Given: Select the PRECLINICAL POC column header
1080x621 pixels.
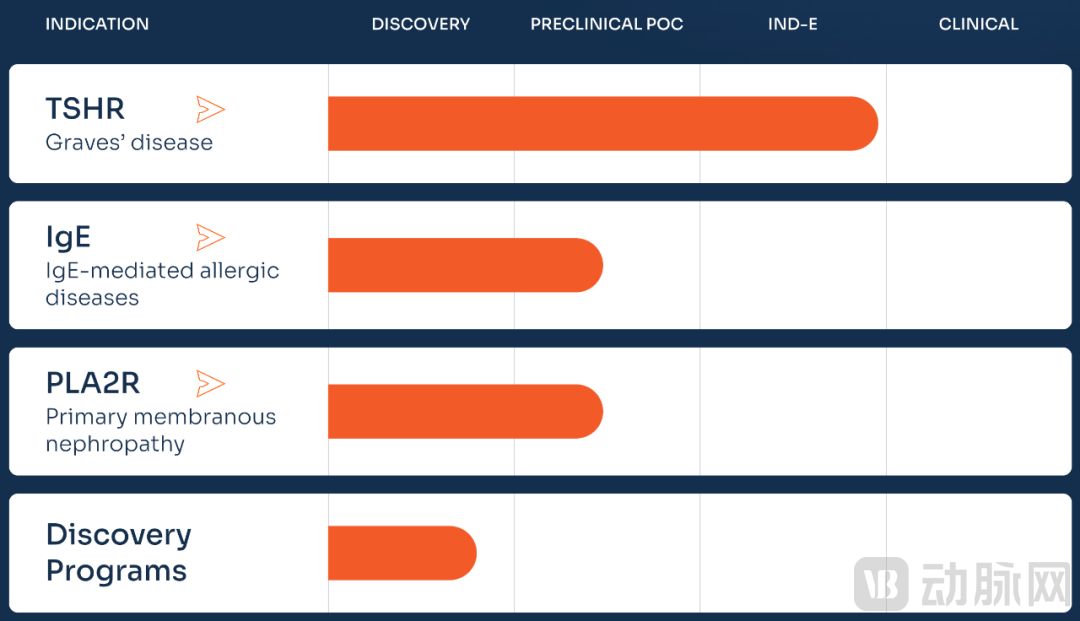Looking at the screenshot, I should 607,24.
